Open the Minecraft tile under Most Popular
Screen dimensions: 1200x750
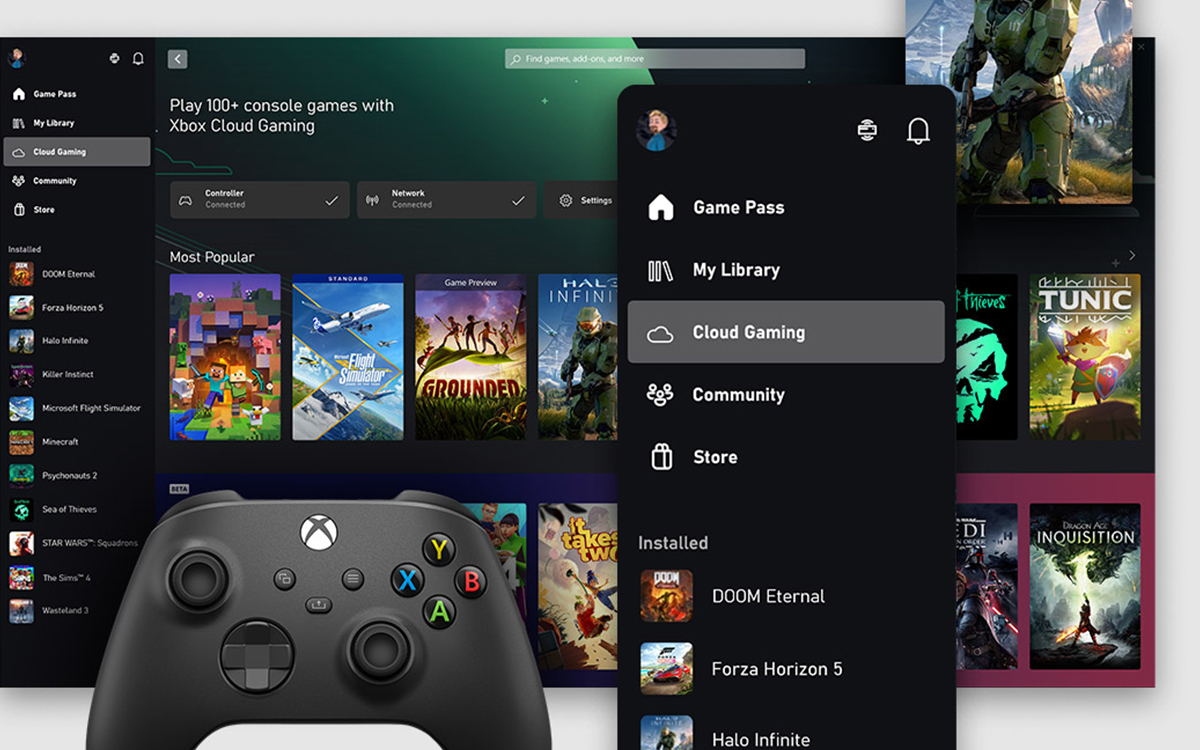pos(225,357)
